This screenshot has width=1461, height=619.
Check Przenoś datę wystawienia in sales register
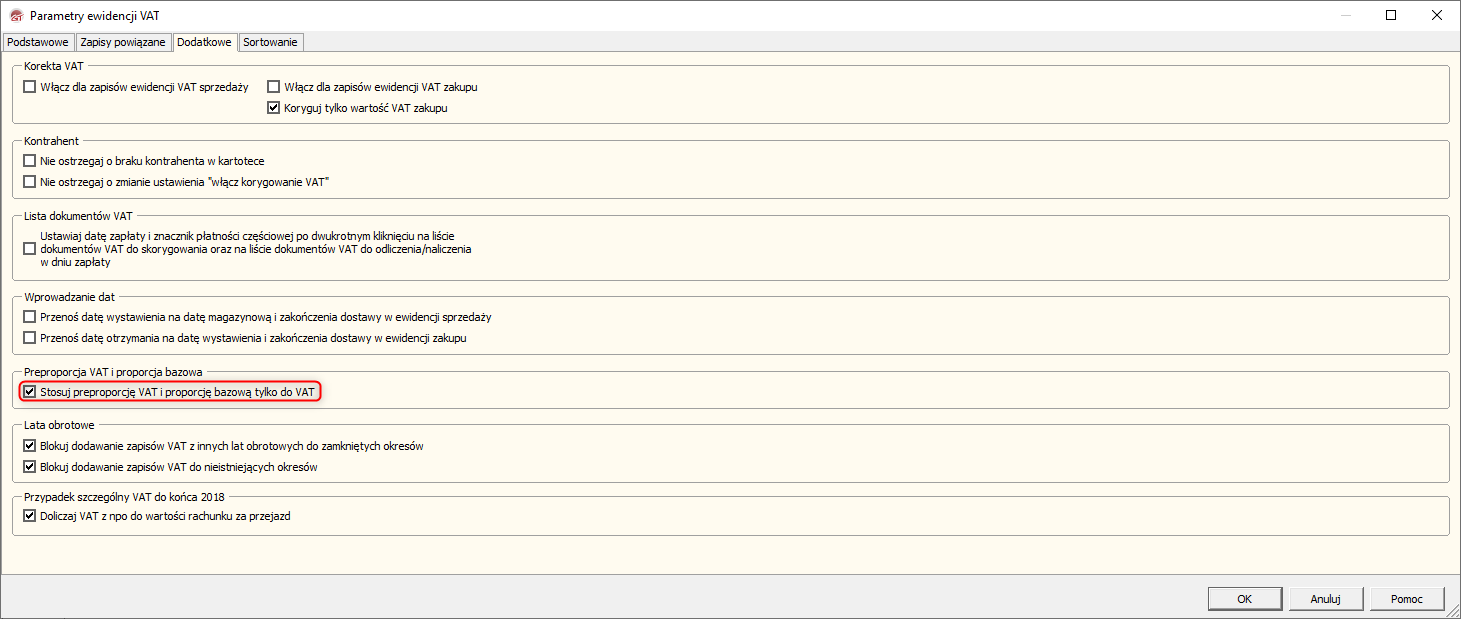[x=30, y=317]
